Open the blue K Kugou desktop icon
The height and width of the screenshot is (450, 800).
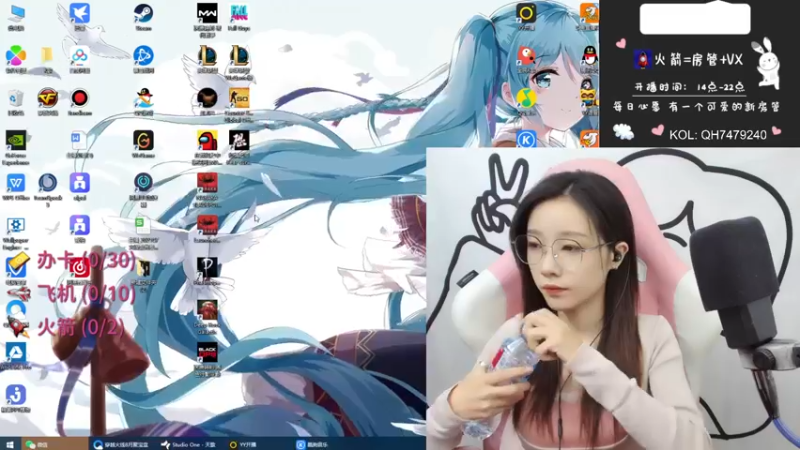point(526,139)
